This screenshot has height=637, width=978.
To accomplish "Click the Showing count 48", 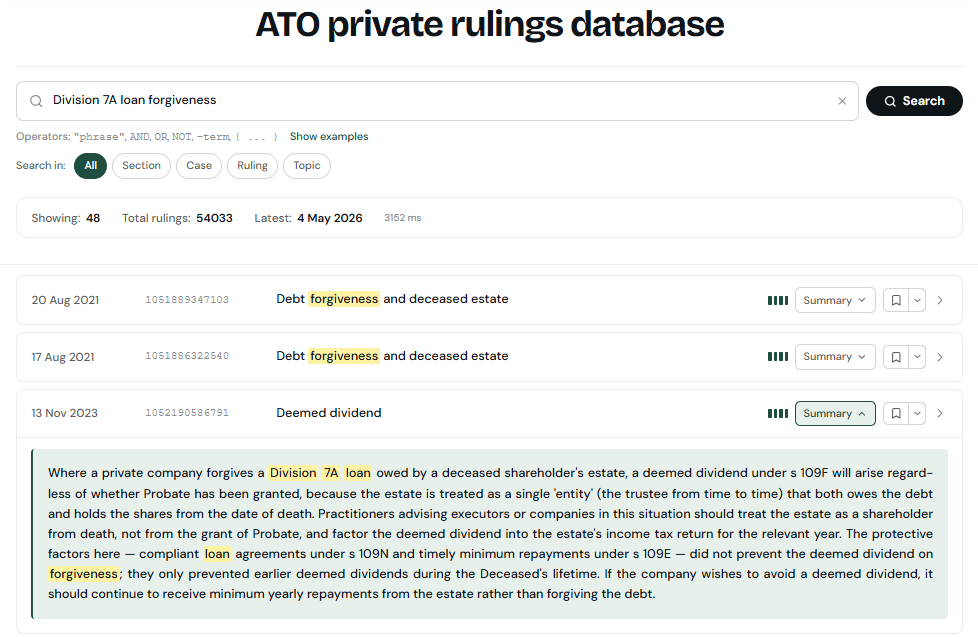I will [x=93, y=218].
